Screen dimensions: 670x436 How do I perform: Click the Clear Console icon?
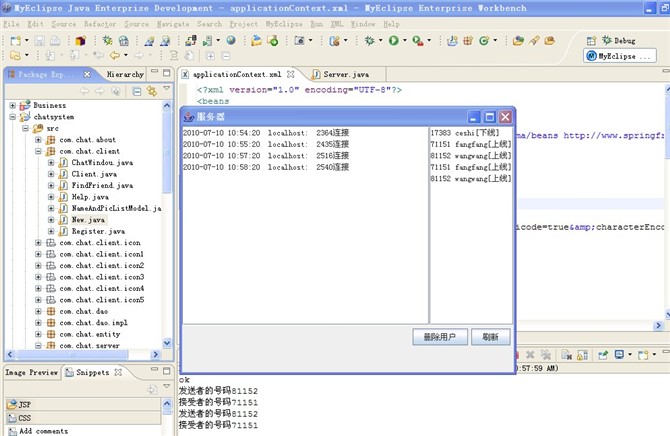pyautogui.click(x=567, y=355)
